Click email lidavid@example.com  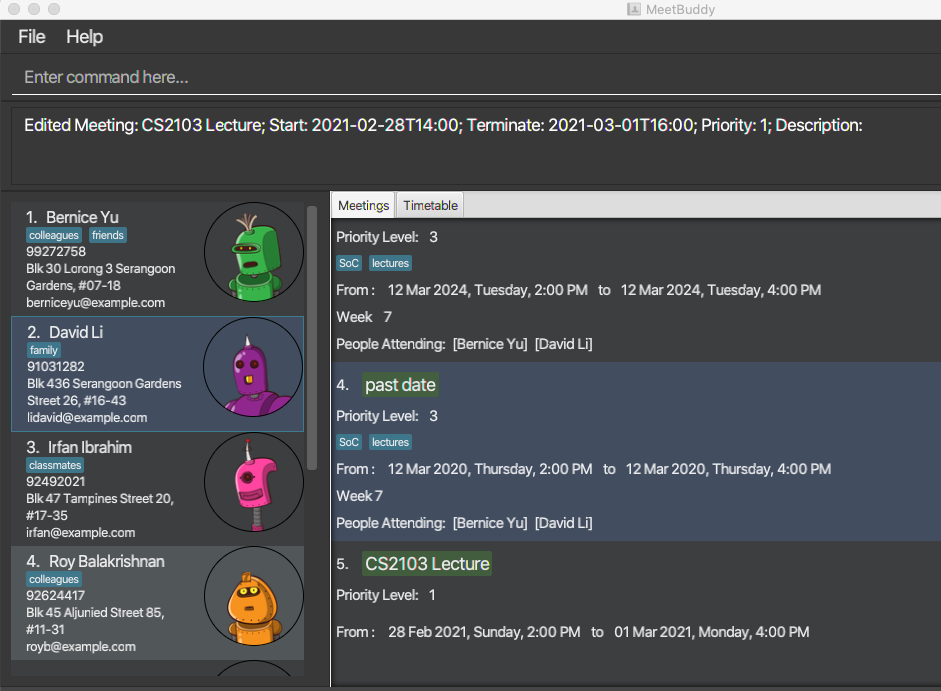[x=87, y=417]
